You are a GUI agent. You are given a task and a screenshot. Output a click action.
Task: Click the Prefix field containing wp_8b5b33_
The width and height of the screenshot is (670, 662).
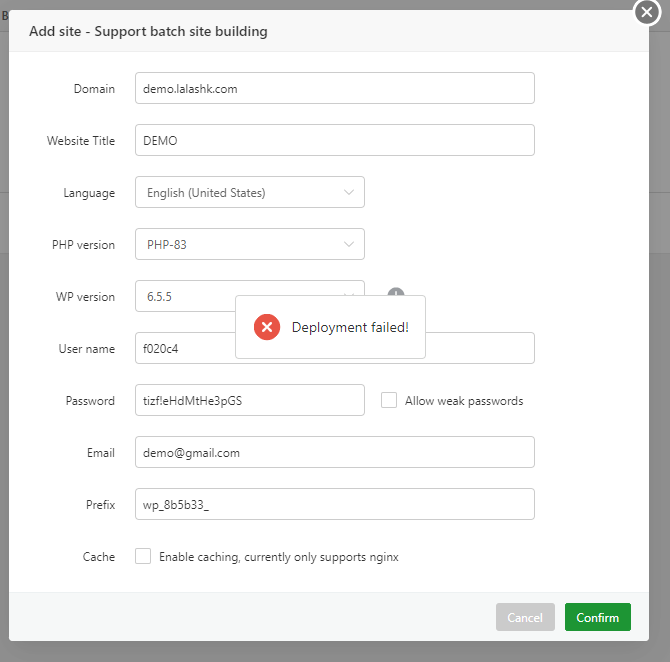(334, 504)
